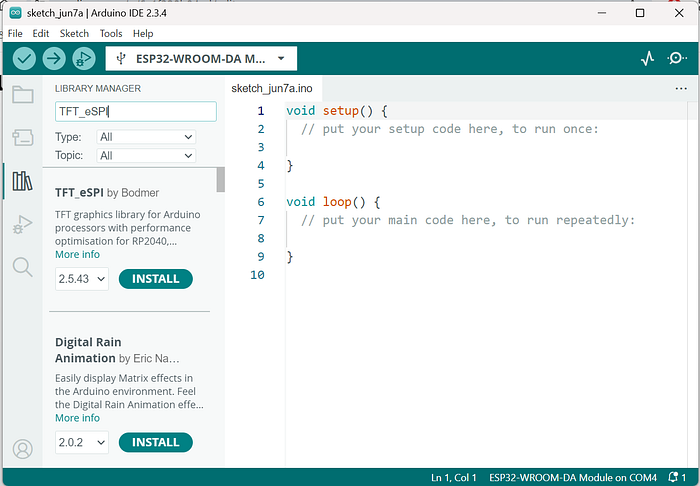
Task: Maximize the Arduino IDE window
Action: click(640, 13)
